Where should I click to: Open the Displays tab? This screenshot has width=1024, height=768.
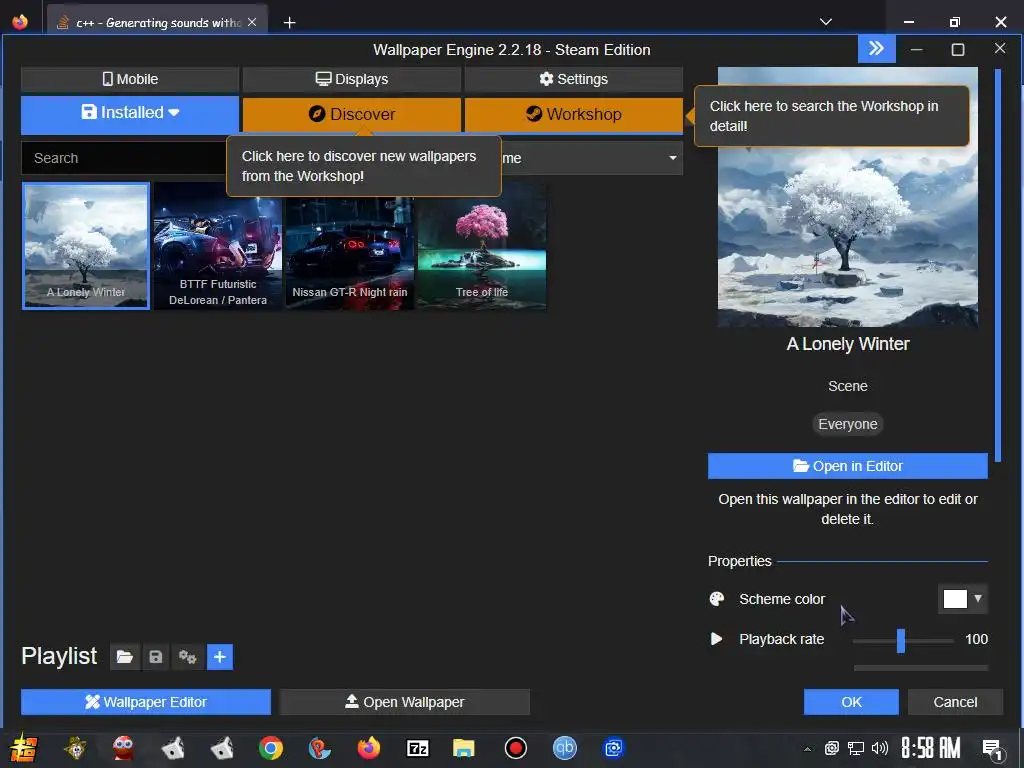pyautogui.click(x=351, y=79)
